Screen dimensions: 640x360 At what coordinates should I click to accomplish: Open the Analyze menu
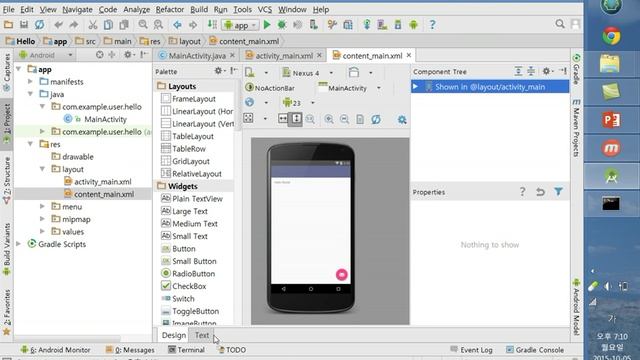point(136,9)
